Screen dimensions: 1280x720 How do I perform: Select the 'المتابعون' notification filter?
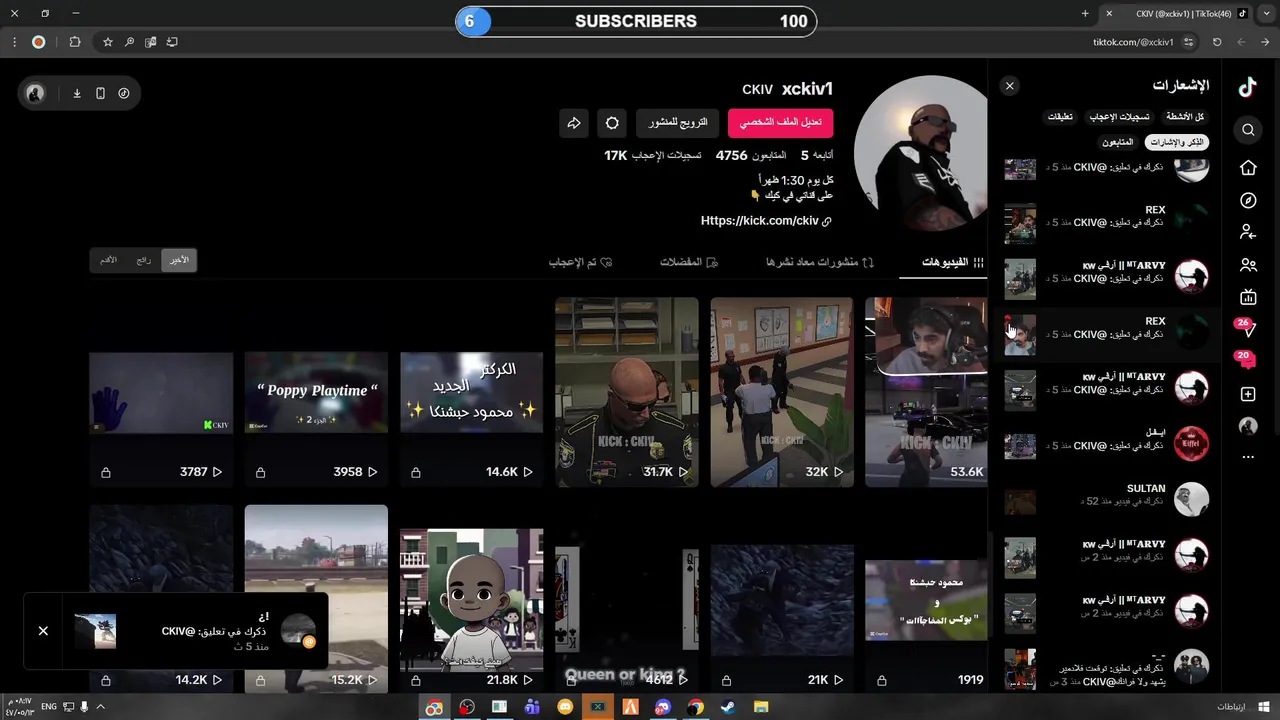tap(1118, 142)
